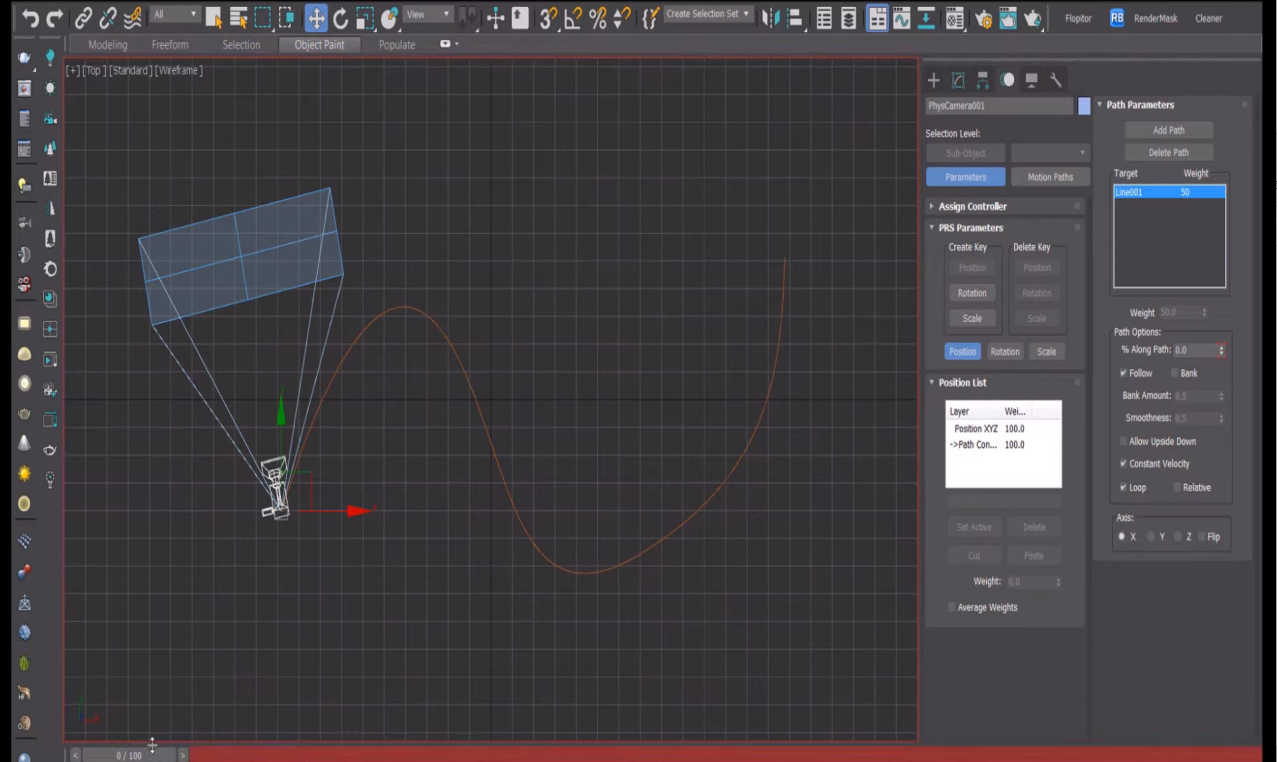Click the object color swatch beside PhysCamera001
This screenshot has height=762, width=1277.
pos(1084,106)
